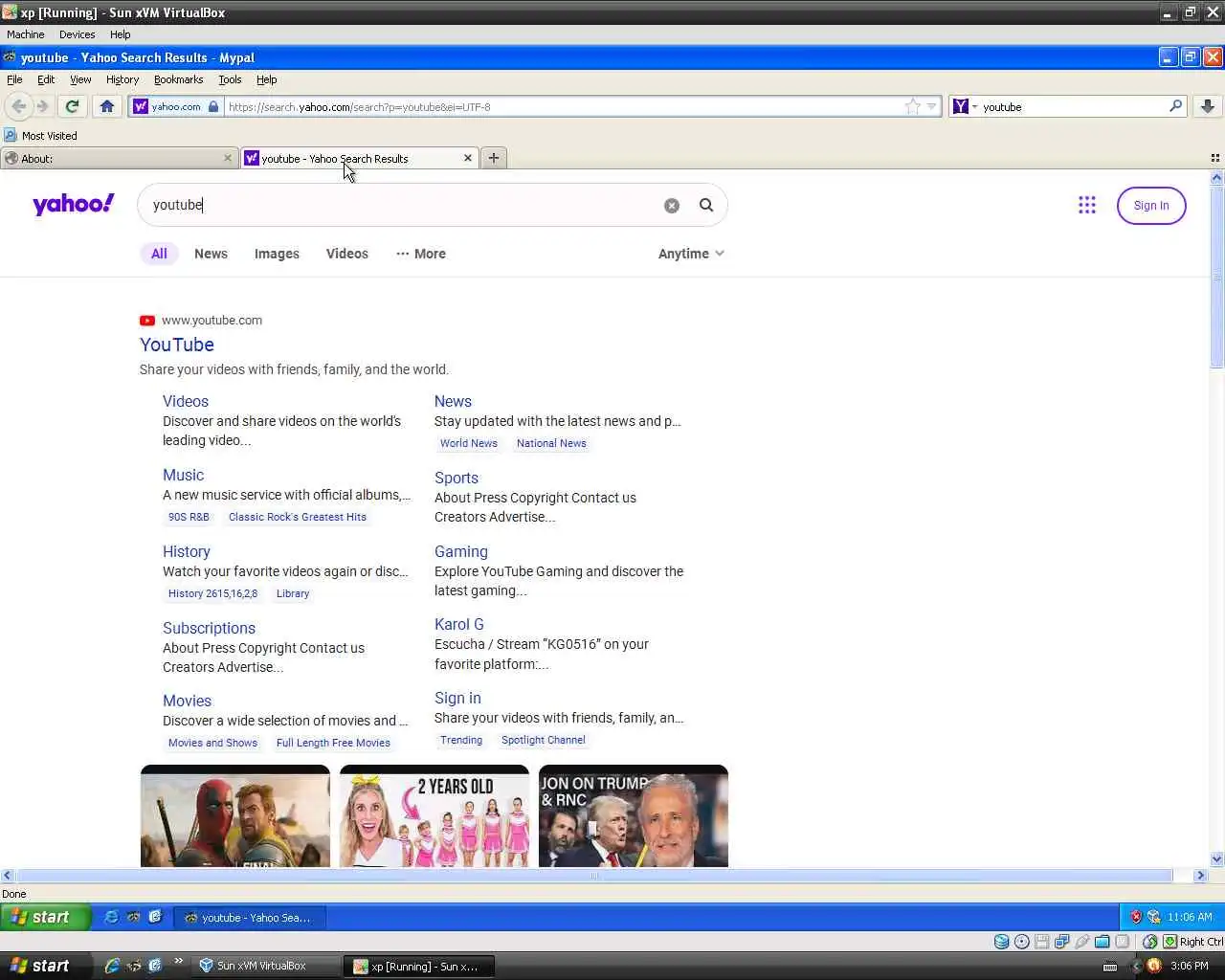Open the Tools menu
1225x980 pixels.
[230, 79]
